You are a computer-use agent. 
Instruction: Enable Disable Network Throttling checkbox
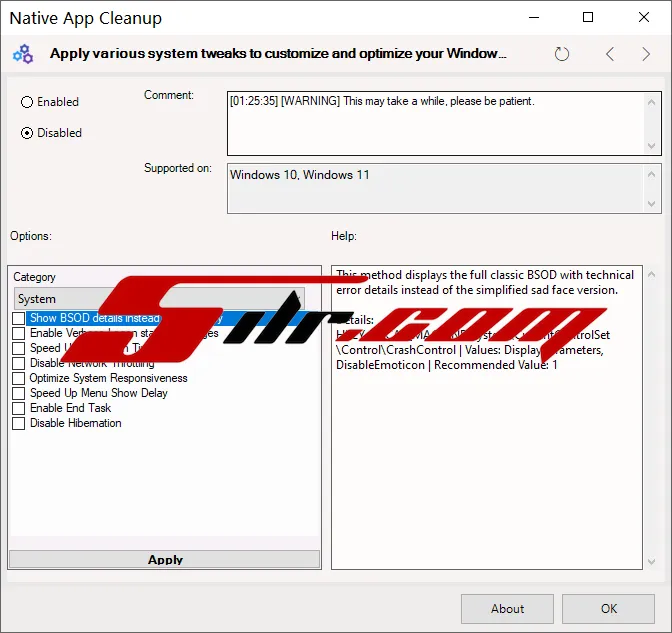pos(18,363)
